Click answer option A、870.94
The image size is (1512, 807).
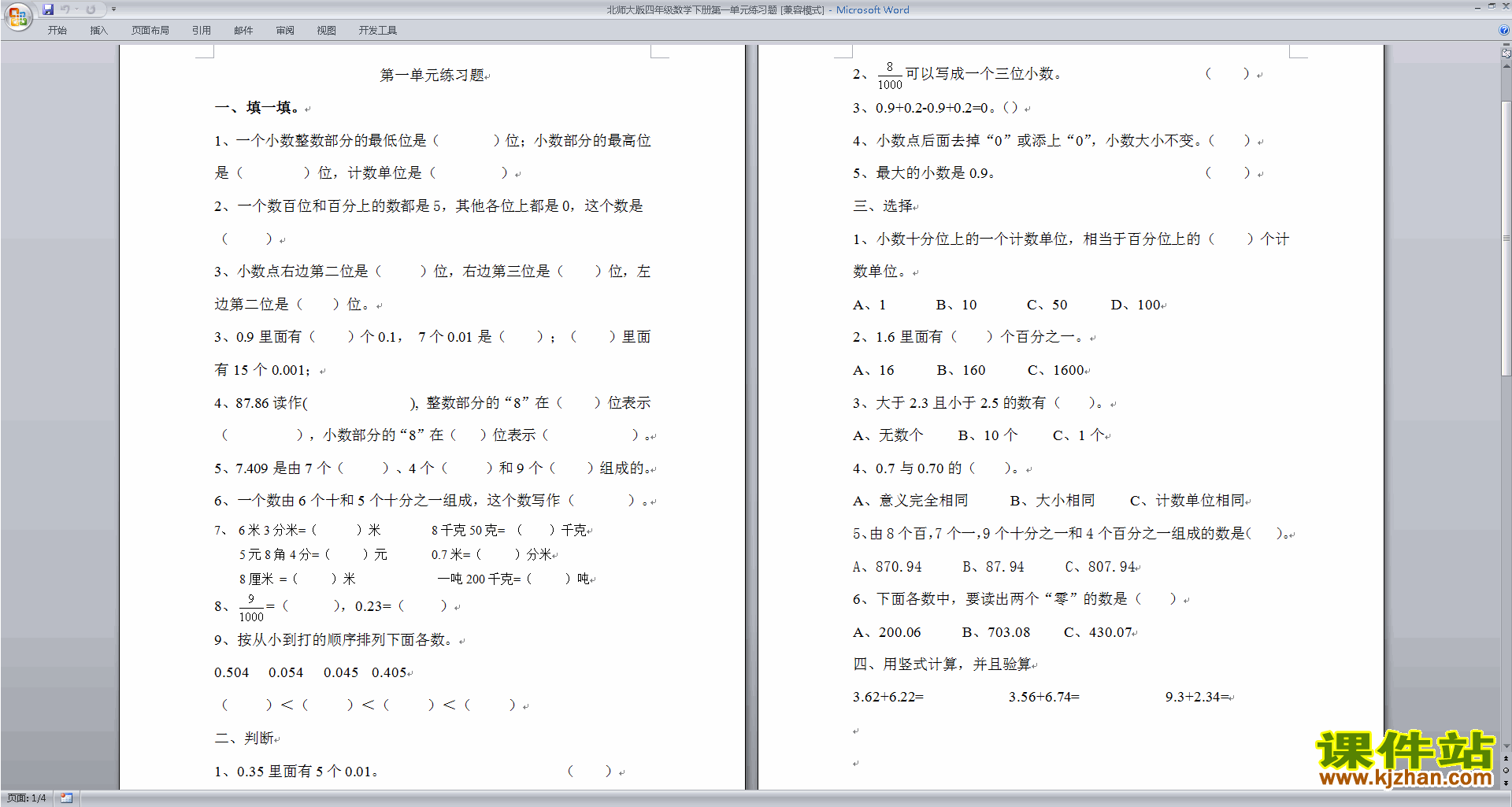[x=888, y=567]
